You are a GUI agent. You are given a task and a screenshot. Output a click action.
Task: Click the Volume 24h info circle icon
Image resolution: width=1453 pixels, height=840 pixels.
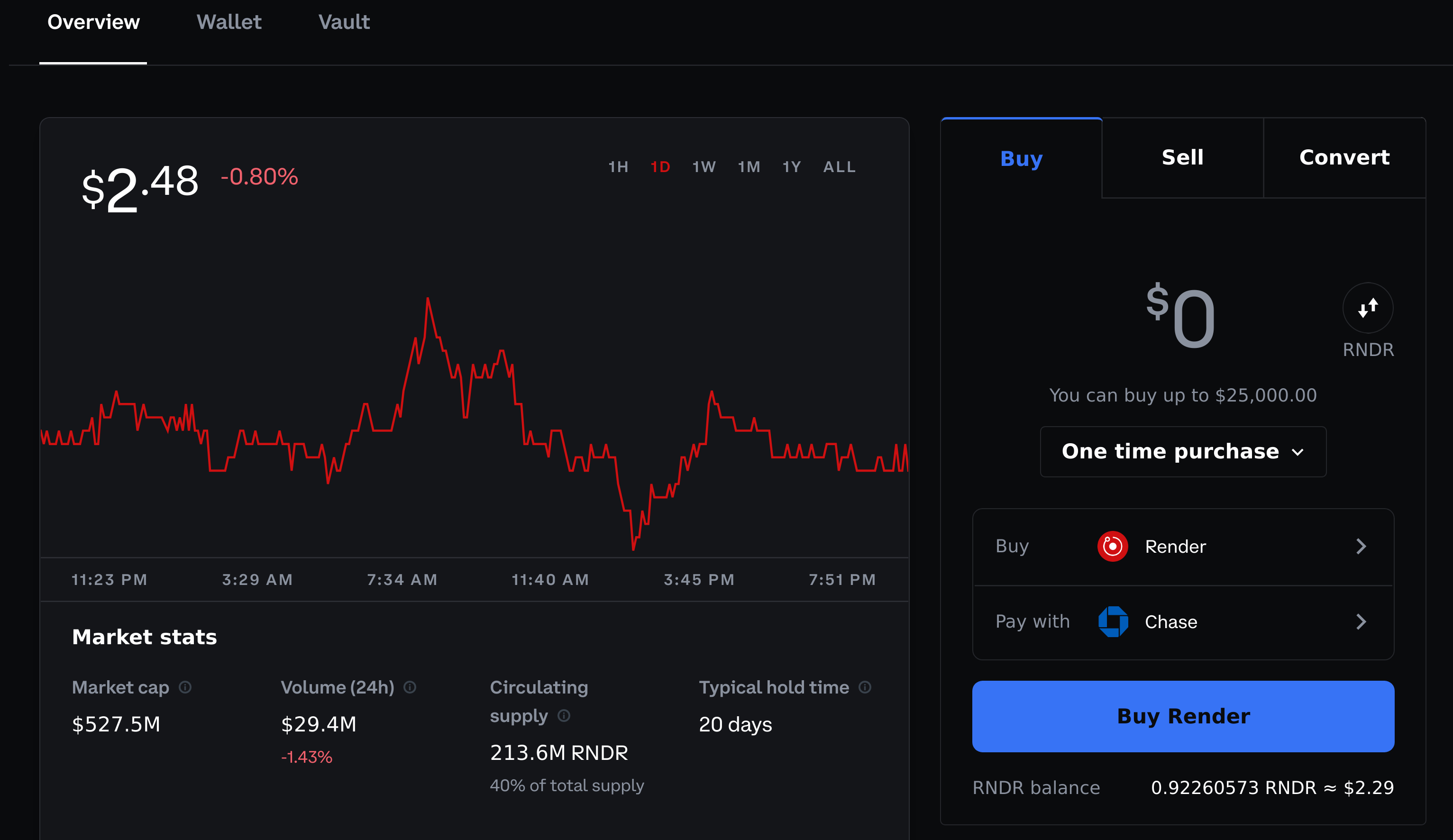411,688
